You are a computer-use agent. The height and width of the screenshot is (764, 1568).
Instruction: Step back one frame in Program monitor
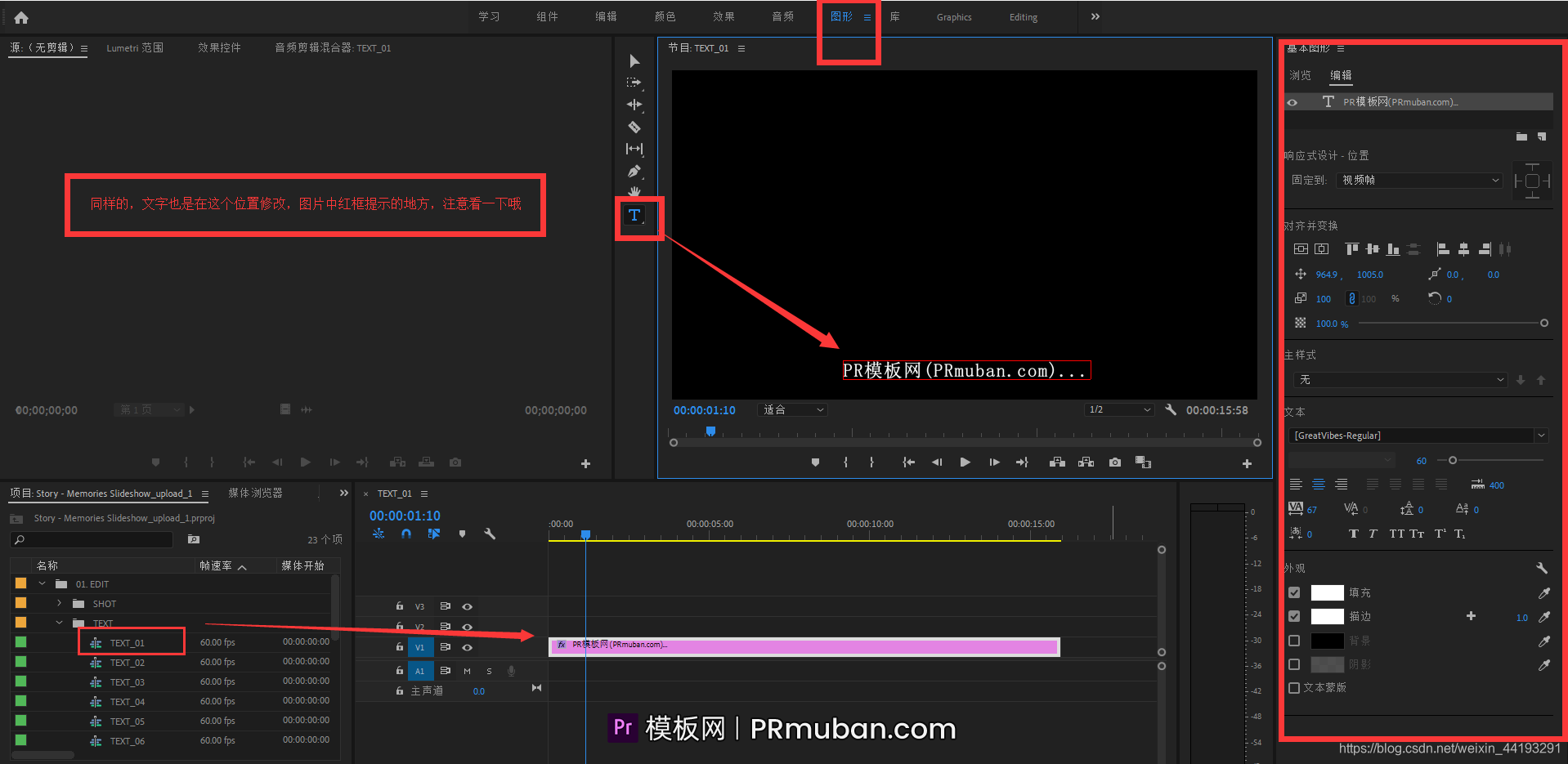coord(937,462)
